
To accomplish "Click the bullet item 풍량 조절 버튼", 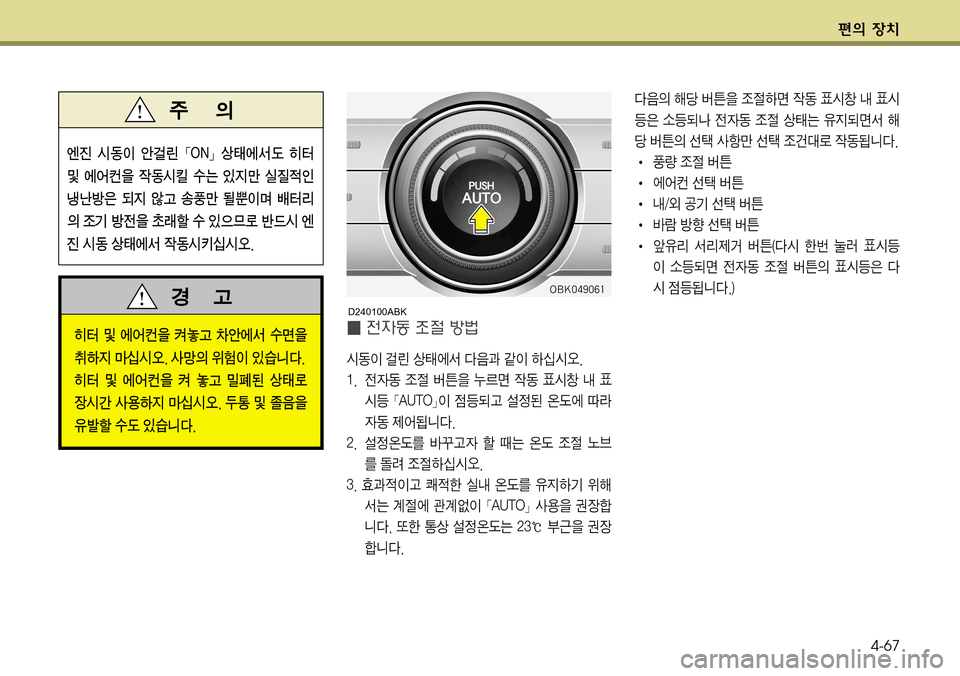I will pos(692,162).
